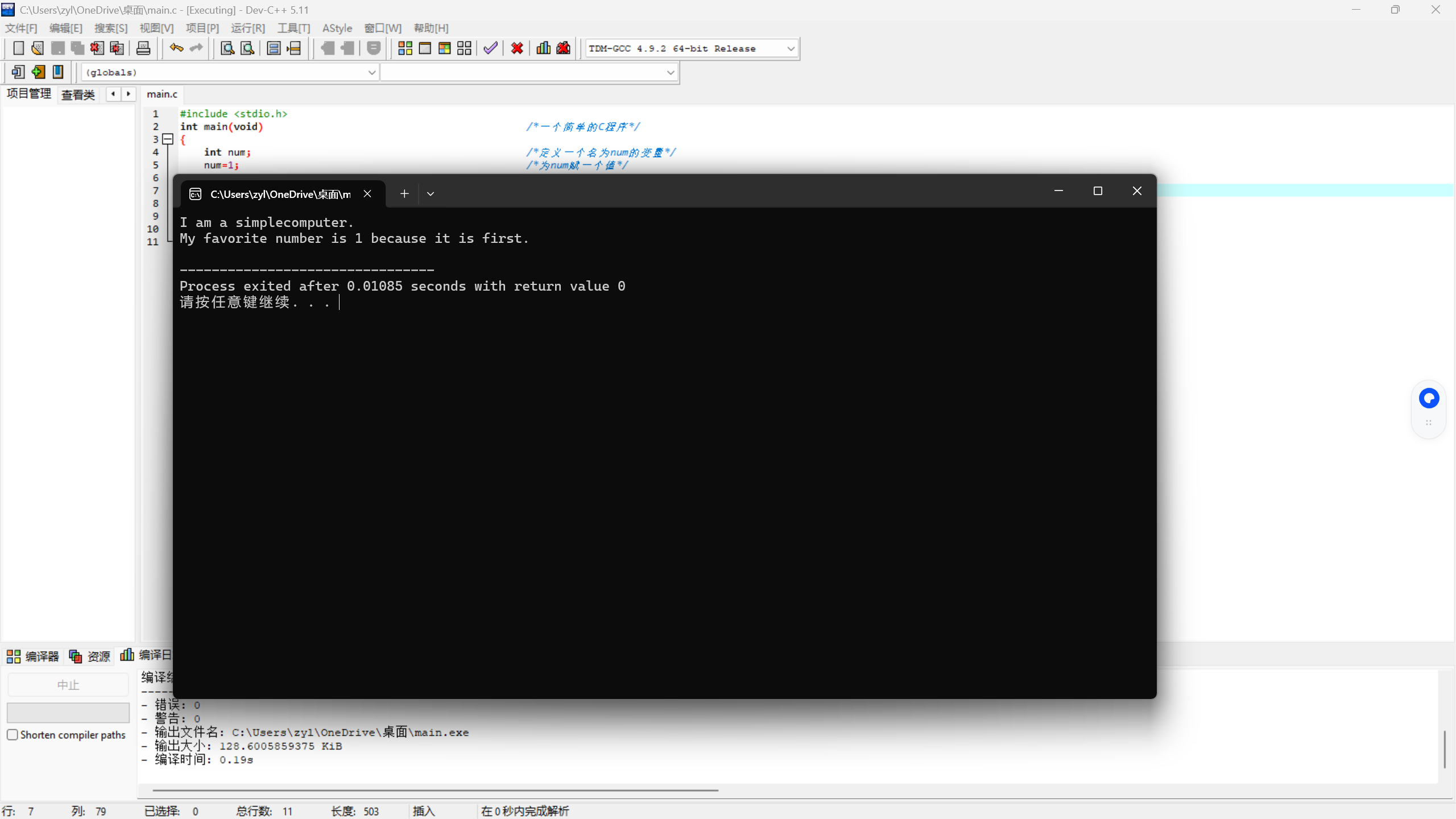Switch to the 查看类 tab
This screenshot has width=1456, height=819.
tap(78, 94)
